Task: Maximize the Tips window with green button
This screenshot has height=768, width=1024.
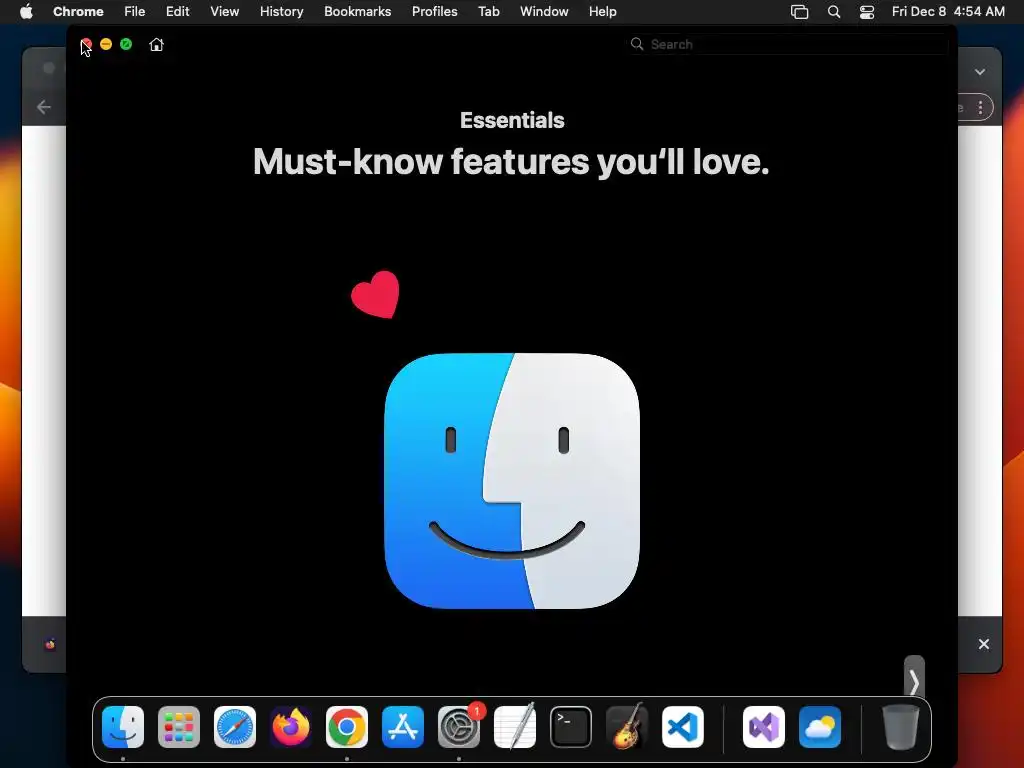Action: [x=126, y=44]
